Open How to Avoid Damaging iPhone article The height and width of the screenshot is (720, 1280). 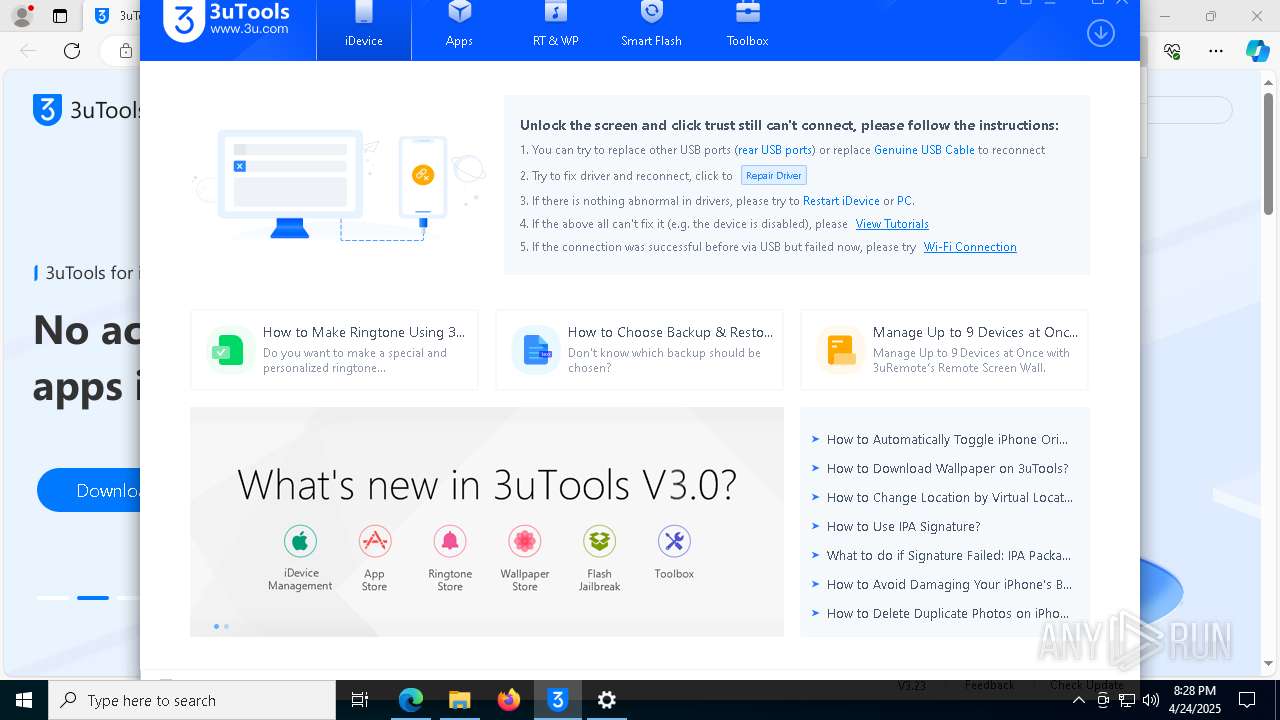point(949,584)
